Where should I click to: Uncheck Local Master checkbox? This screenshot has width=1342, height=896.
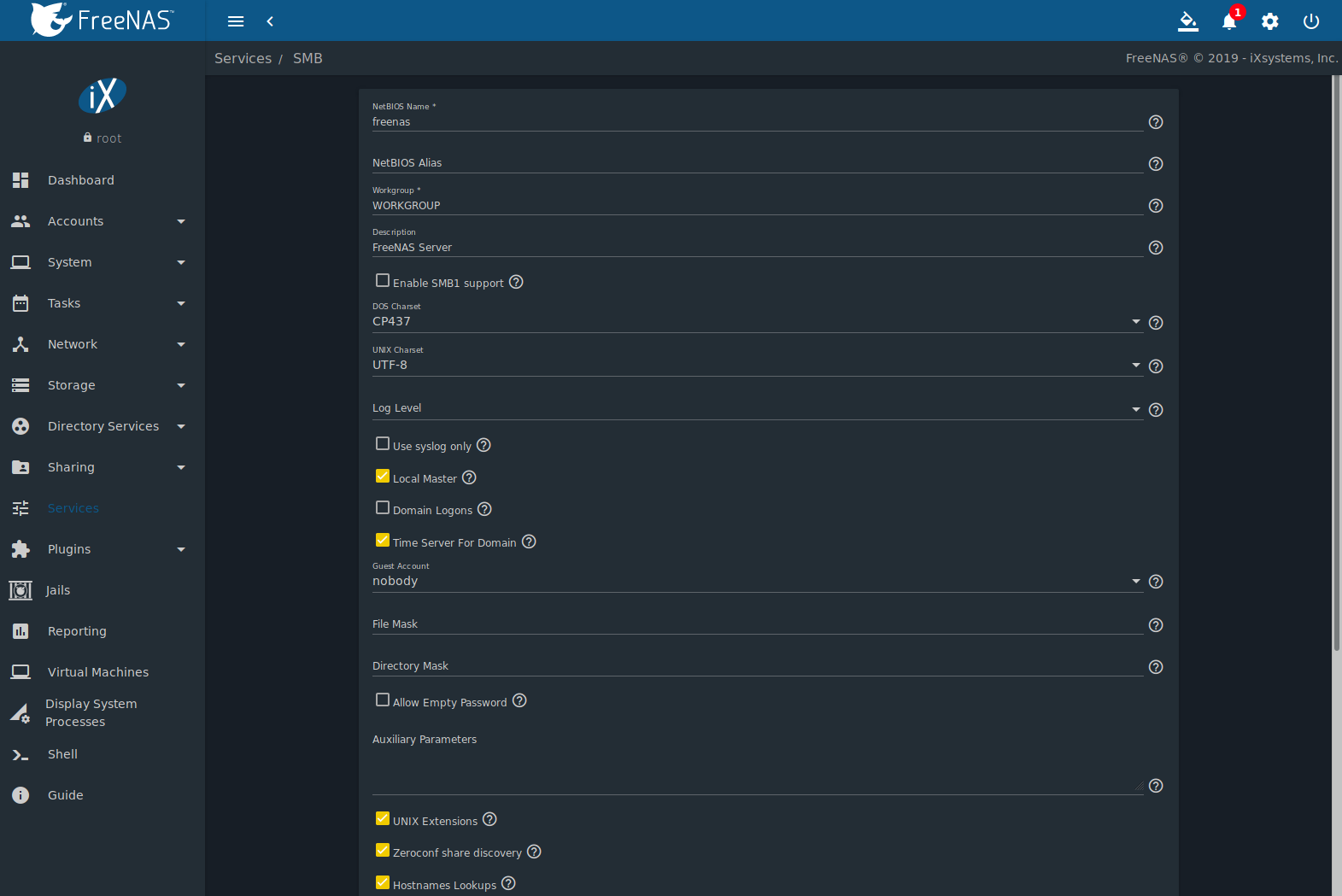383,476
